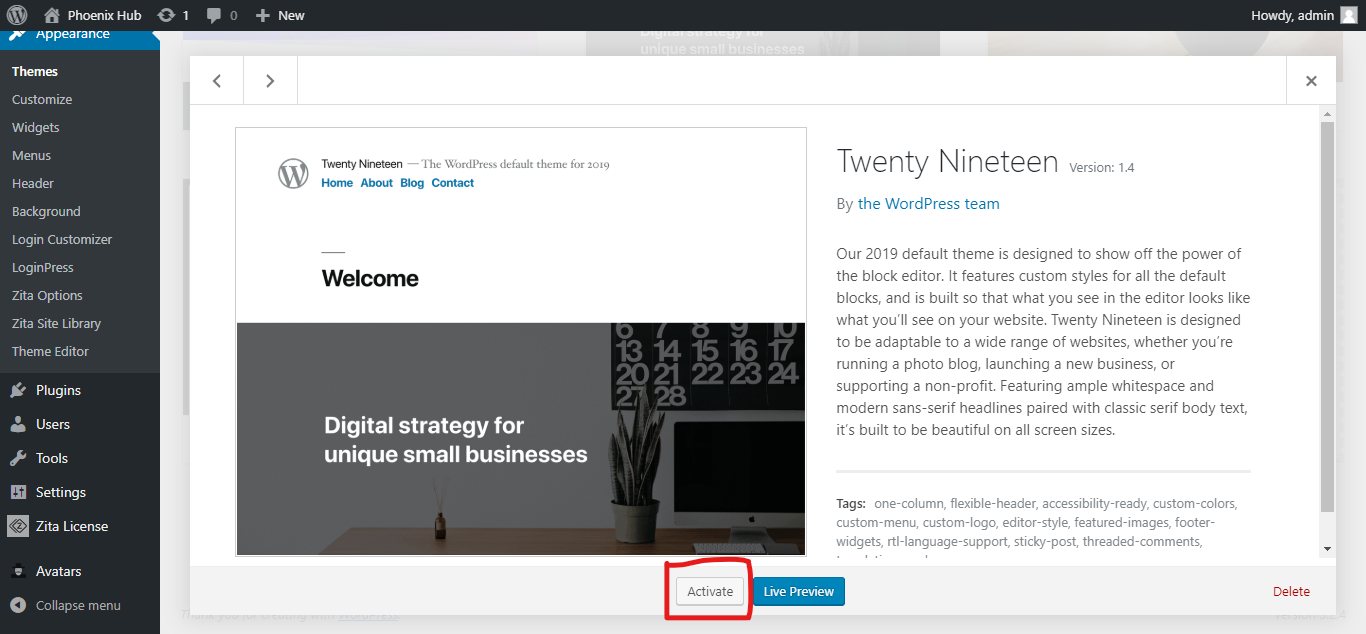Click the Users person icon
This screenshot has width=1366, height=634.
(x=18, y=424)
